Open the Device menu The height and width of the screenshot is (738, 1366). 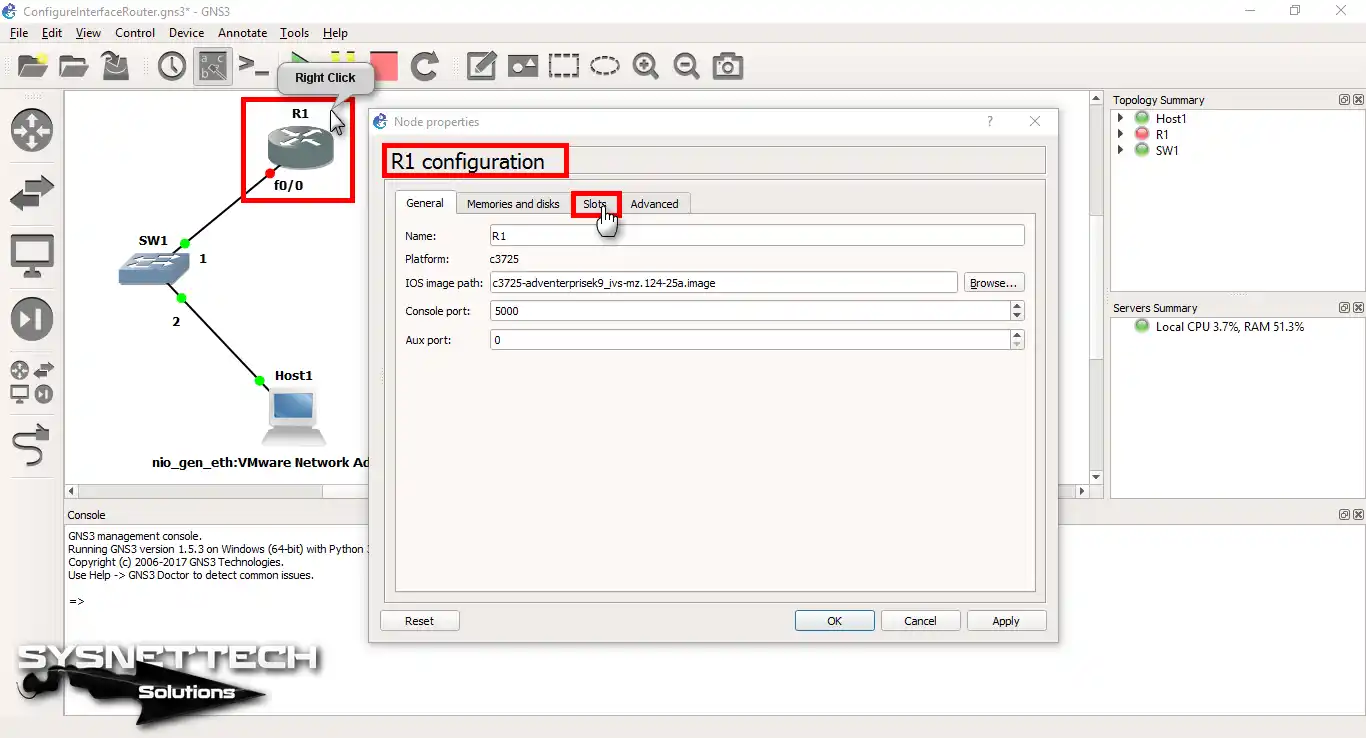click(186, 33)
